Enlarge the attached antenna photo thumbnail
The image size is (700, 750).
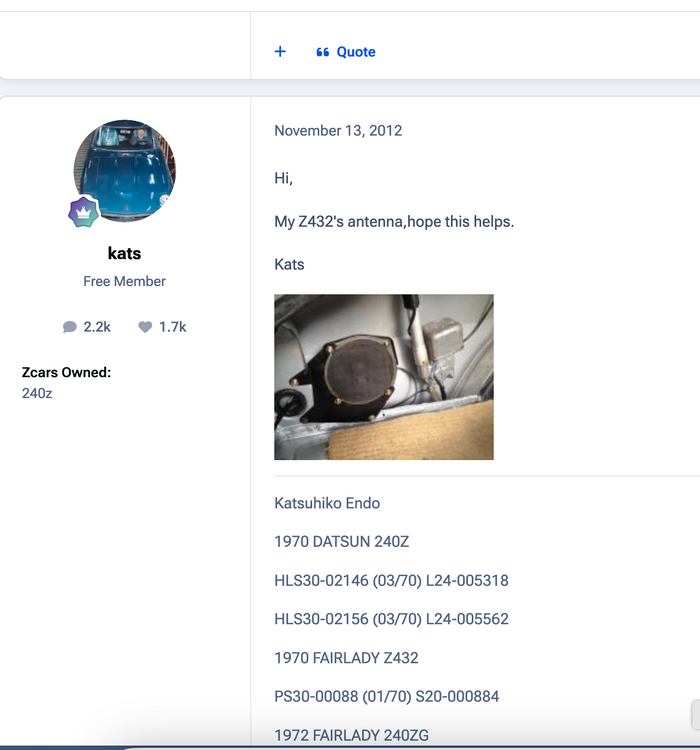[383, 377]
